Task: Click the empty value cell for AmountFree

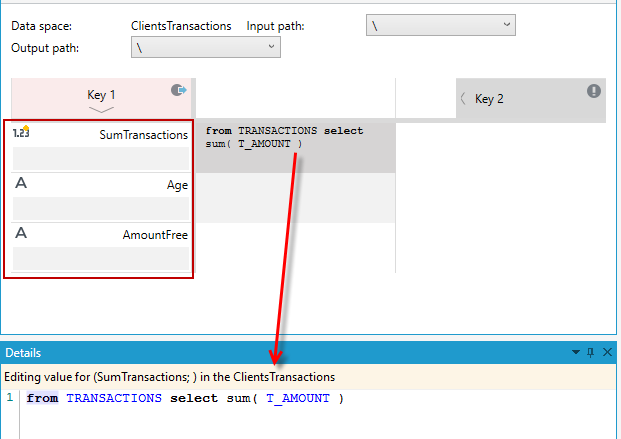Action: click(x=295, y=248)
